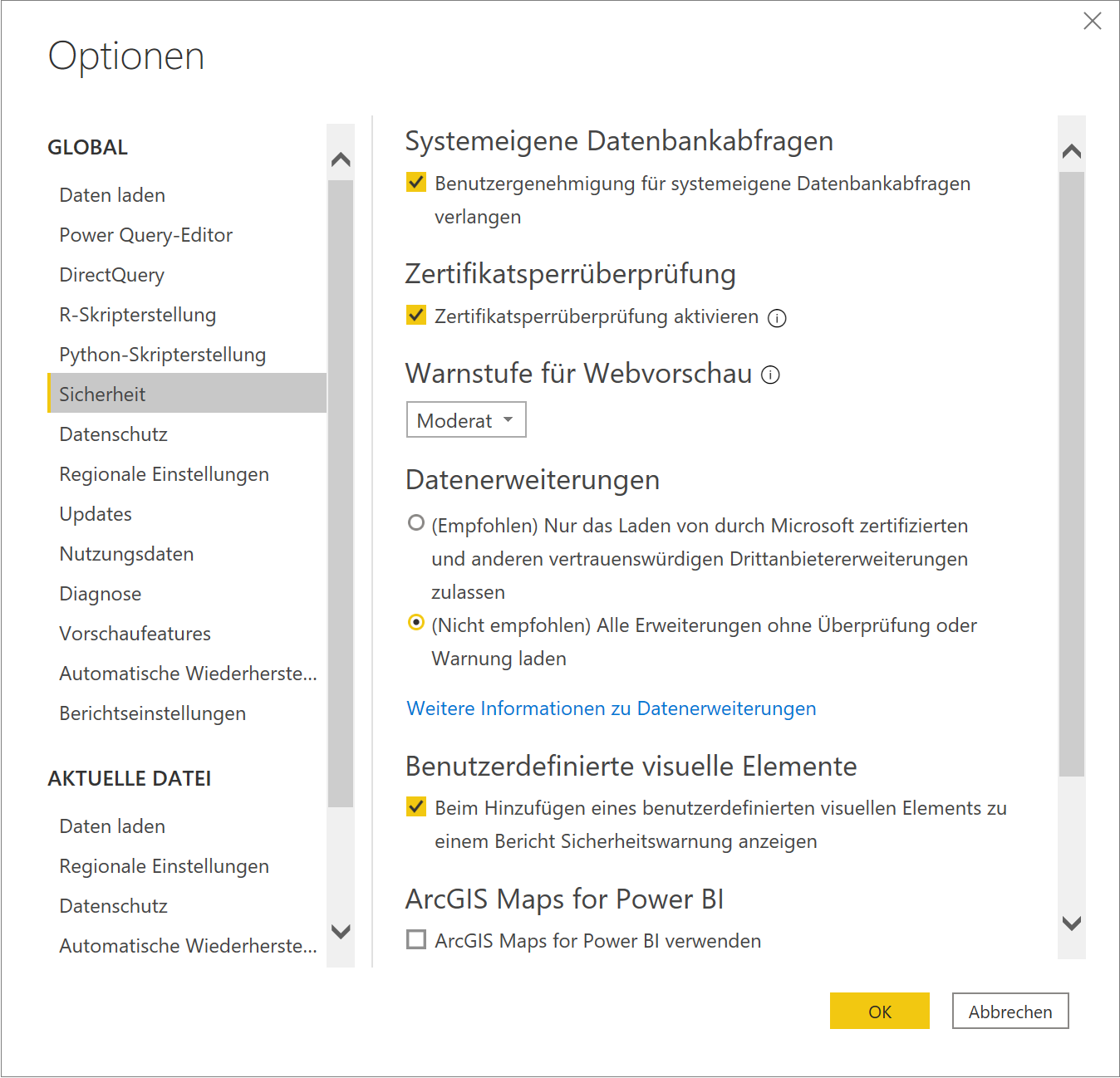The height and width of the screenshot is (1078, 1120).
Task: Uncheck Zertifikatsperrüberprüfung aktivieren
Action: coord(416,315)
